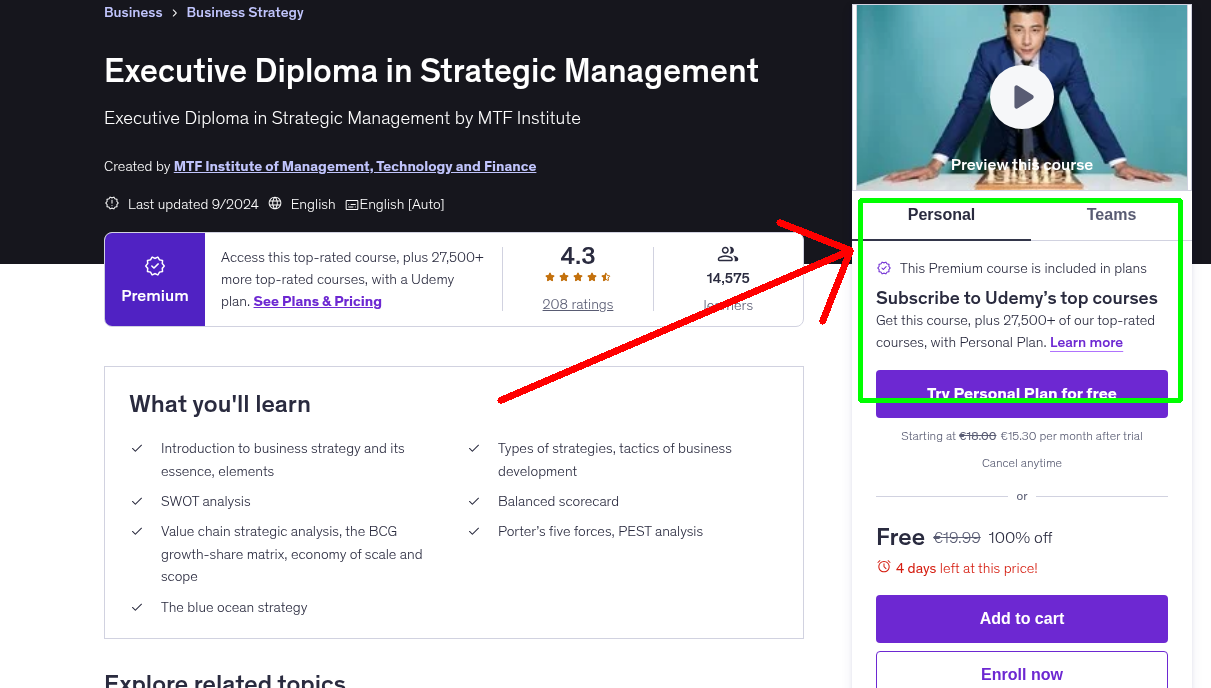Switch to the Teams tab
This screenshot has width=1211, height=688.
point(1111,215)
